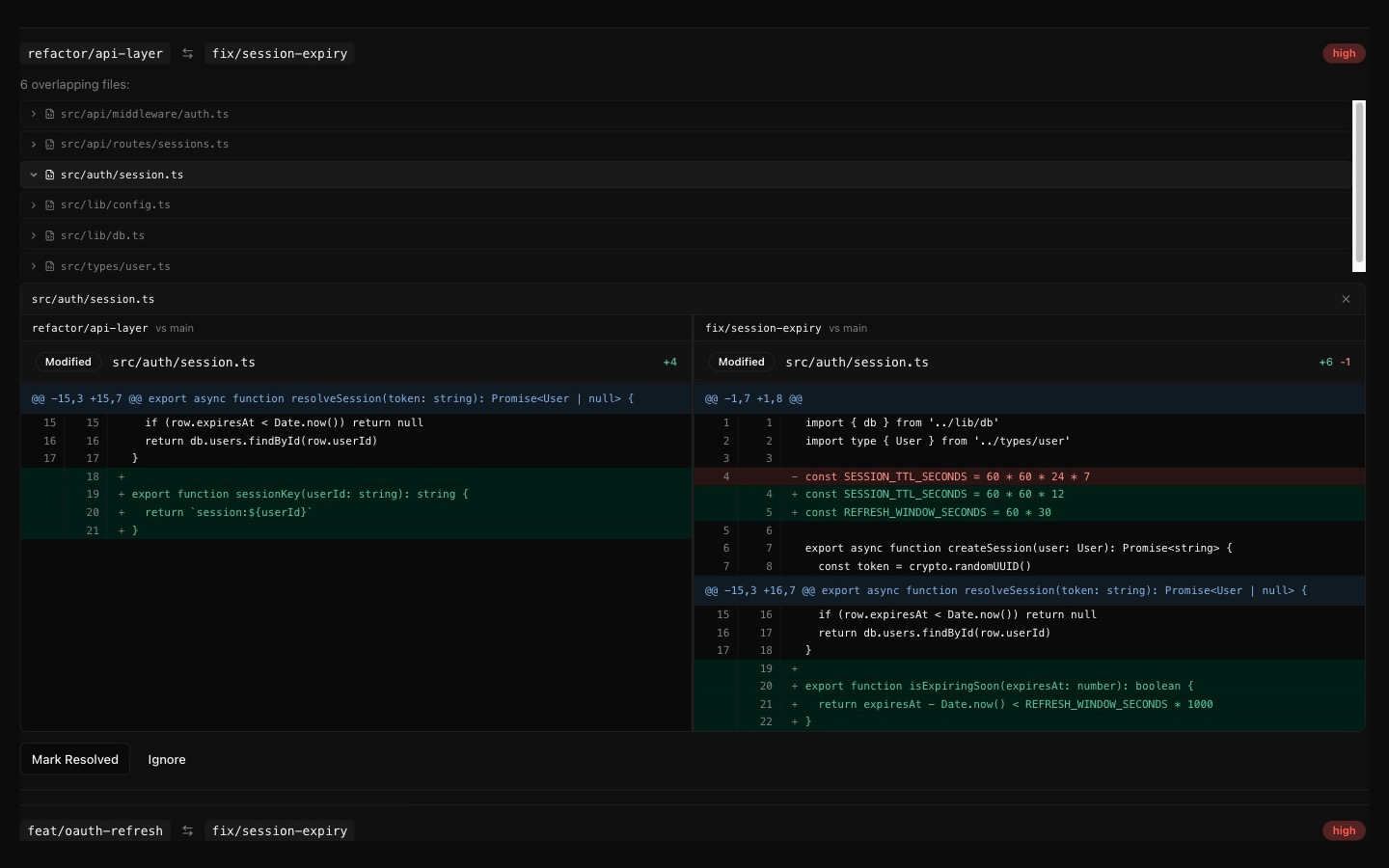Click the line export async function createSession
This screenshot has width=1389, height=868.
point(1029,548)
